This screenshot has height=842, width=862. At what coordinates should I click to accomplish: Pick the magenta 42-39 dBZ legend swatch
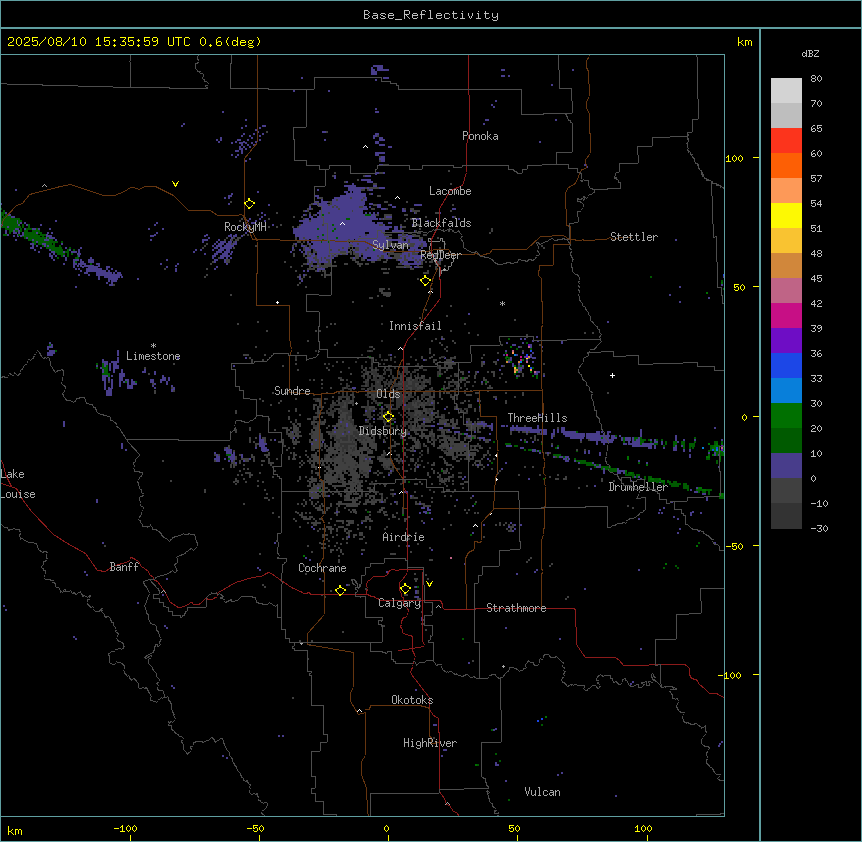pyautogui.click(x=786, y=315)
